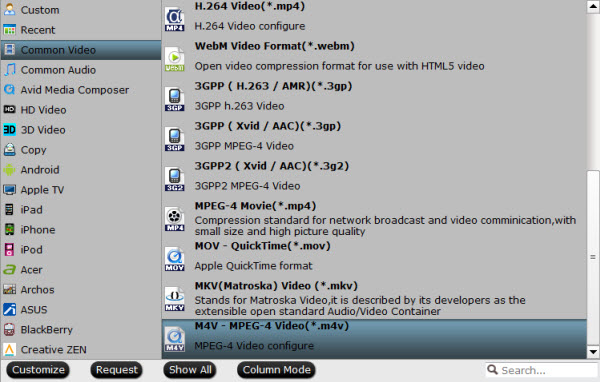This screenshot has height=382, width=600.
Task: Click the iPhone device icon
Action: [x=10, y=229]
